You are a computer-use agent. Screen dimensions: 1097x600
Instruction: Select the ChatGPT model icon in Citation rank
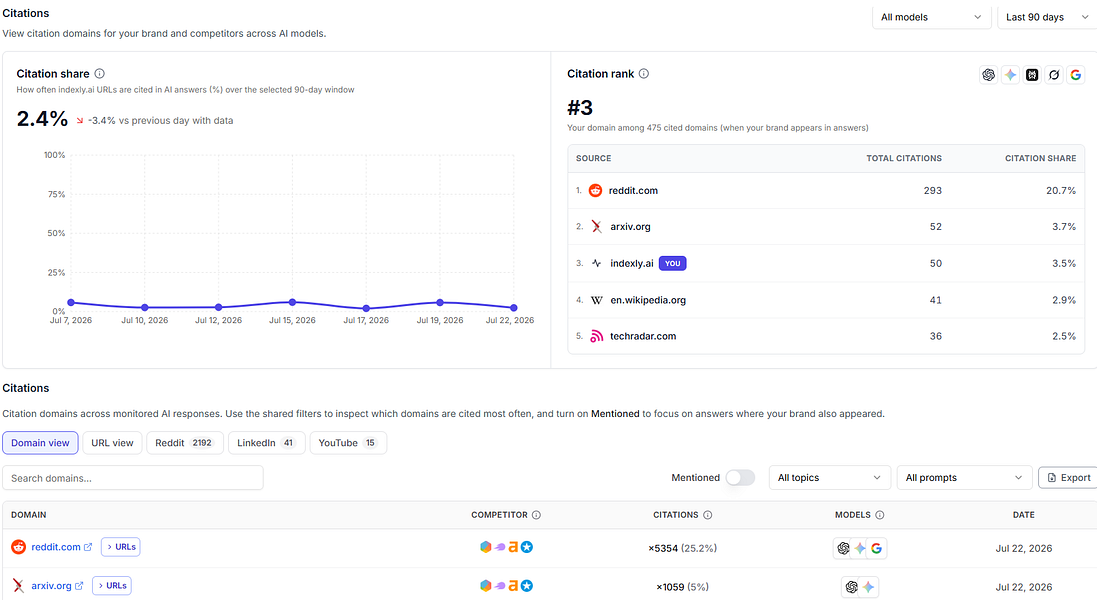988,75
